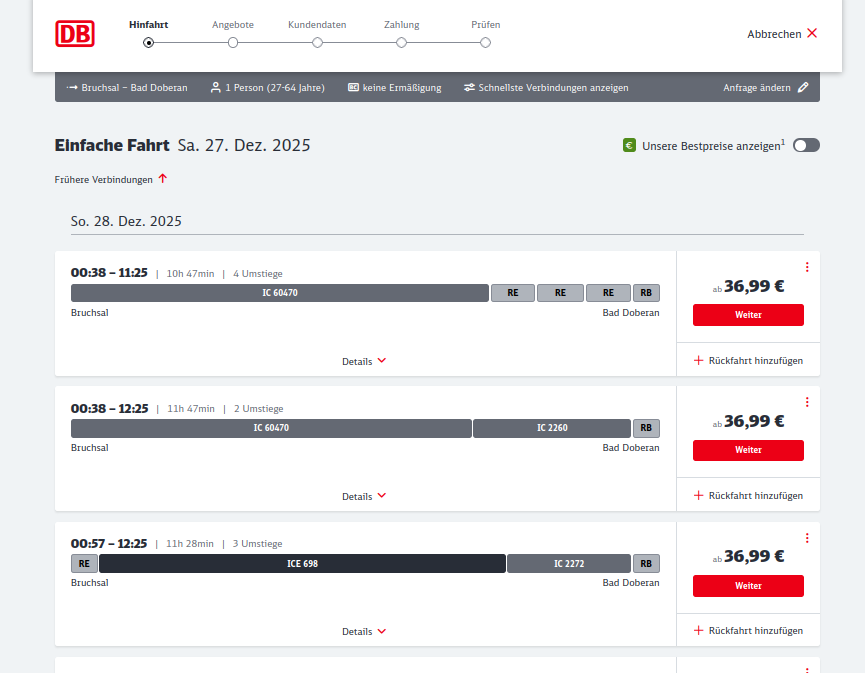Viewport: 865px width, 673px height.
Task: Show Frühere Verbindungen
Action: click(111, 179)
